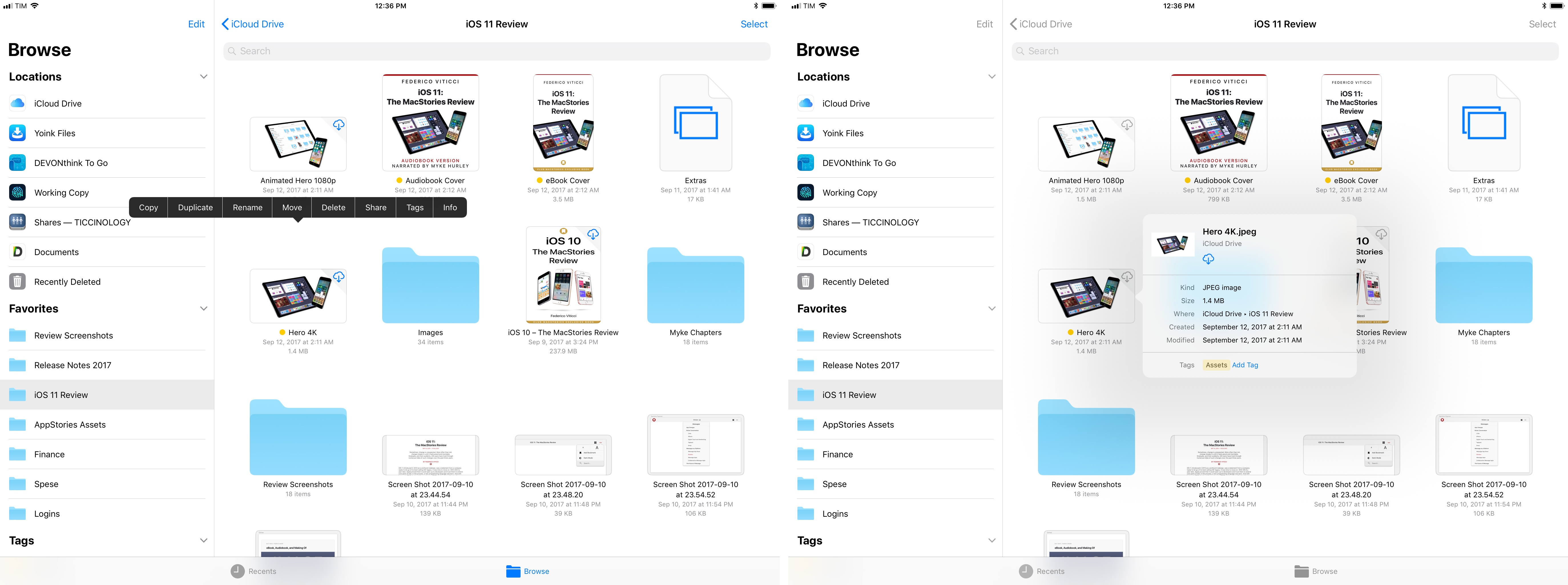
Task: Choose Copy from the context menu
Action: pyautogui.click(x=148, y=208)
